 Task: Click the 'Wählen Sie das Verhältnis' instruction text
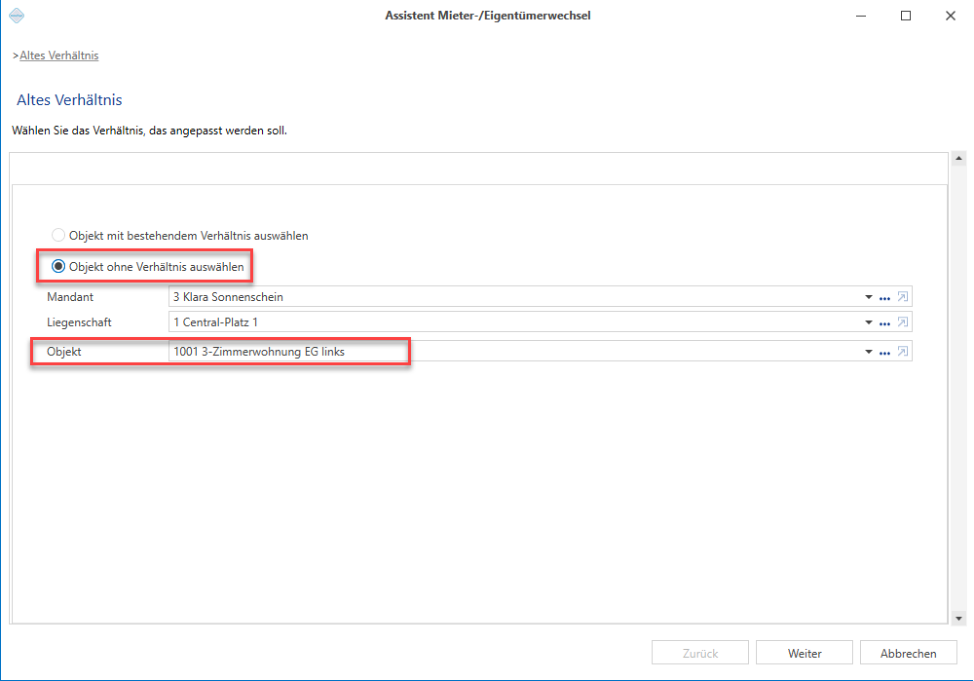[x=150, y=130]
